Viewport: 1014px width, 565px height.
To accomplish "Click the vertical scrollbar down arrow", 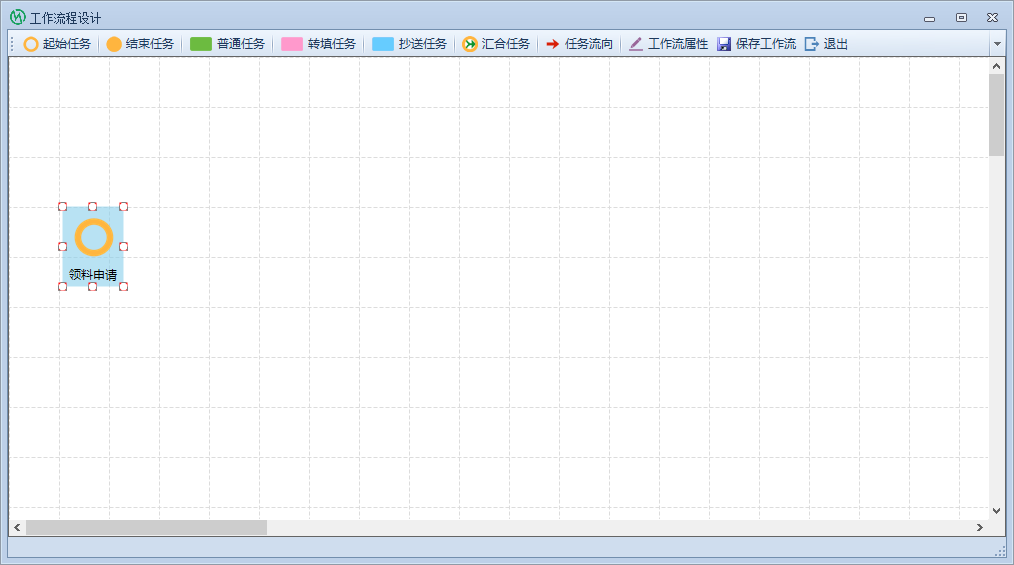I will click(996, 510).
